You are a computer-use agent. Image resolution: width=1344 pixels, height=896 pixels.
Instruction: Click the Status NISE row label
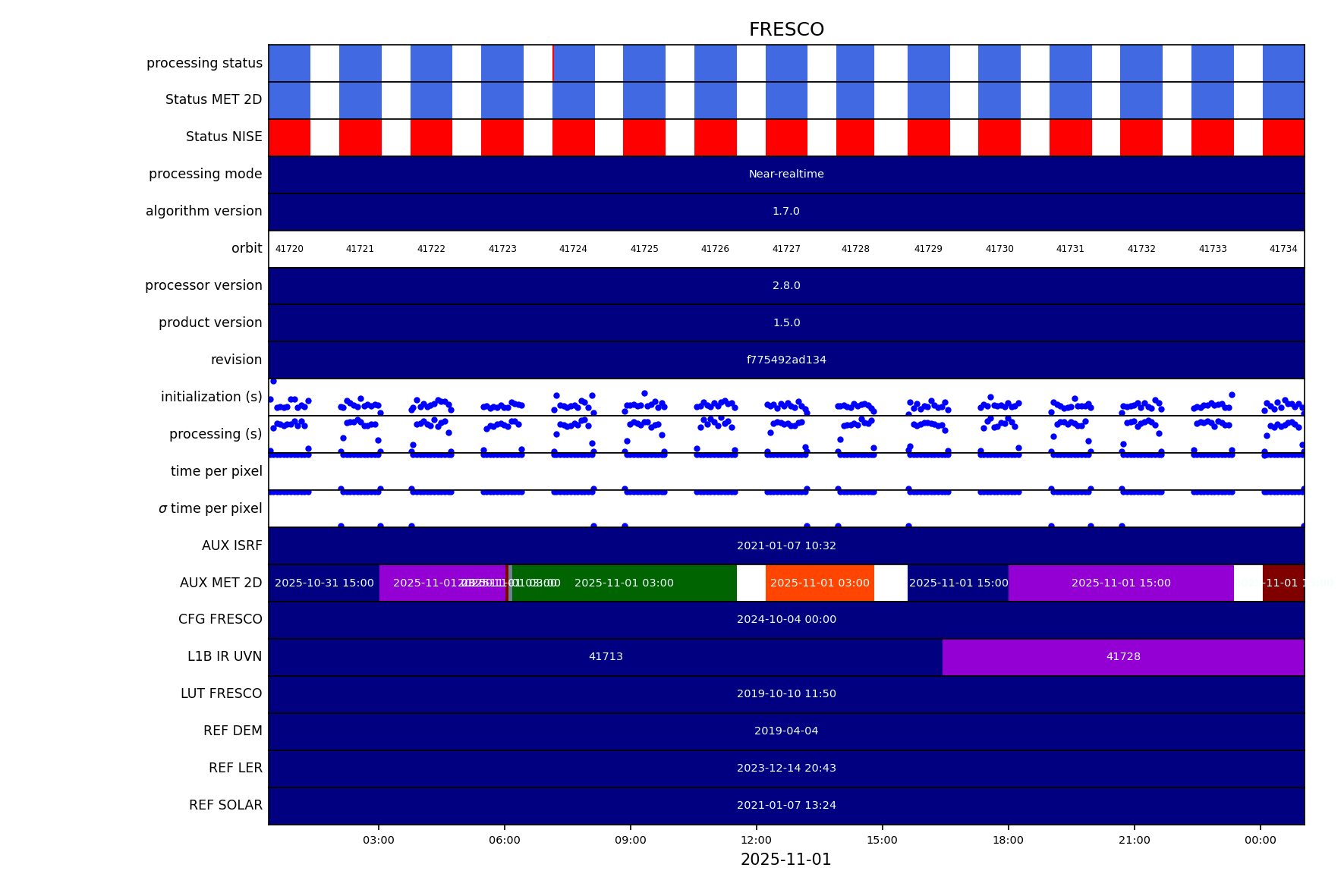point(224,137)
